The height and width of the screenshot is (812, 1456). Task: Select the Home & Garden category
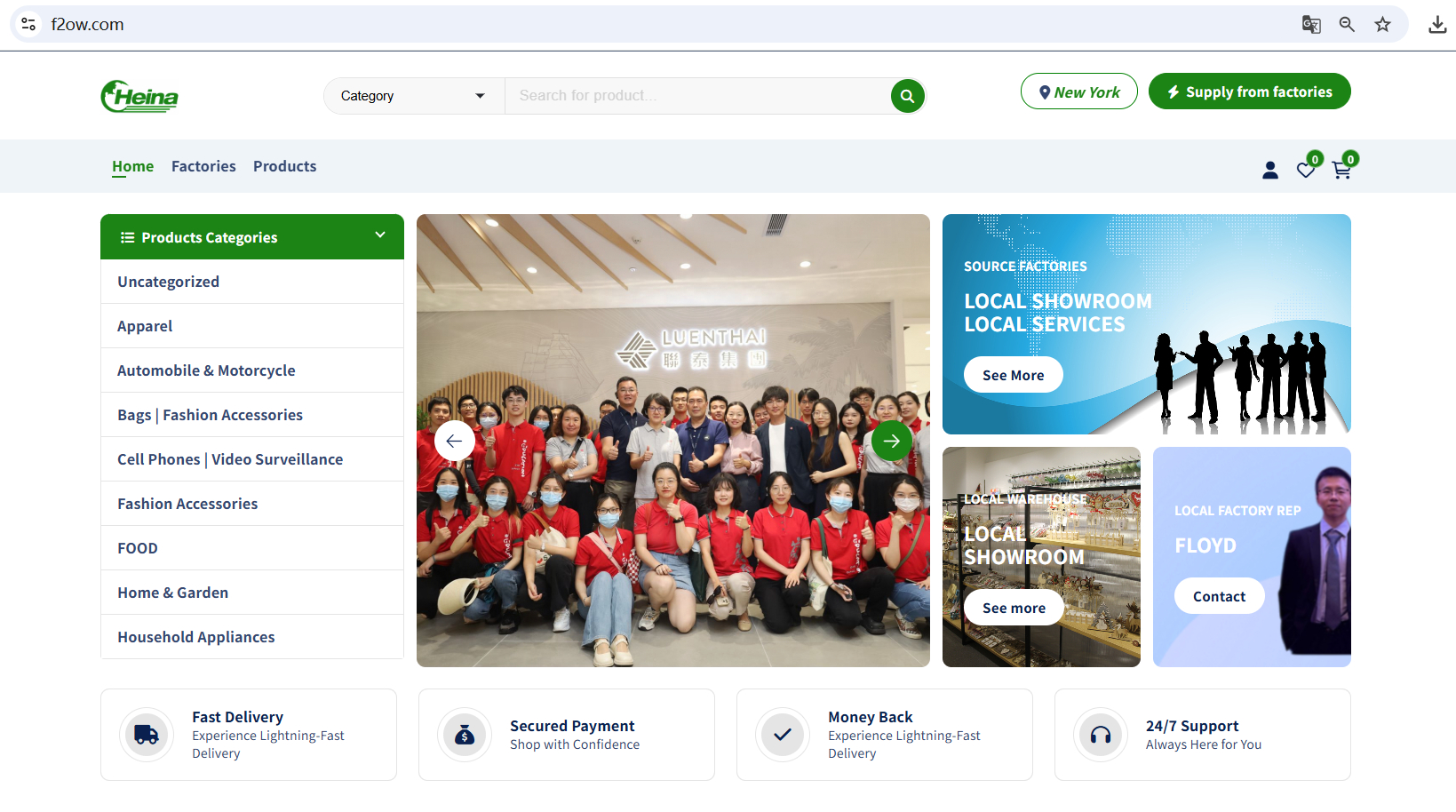point(172,593)
